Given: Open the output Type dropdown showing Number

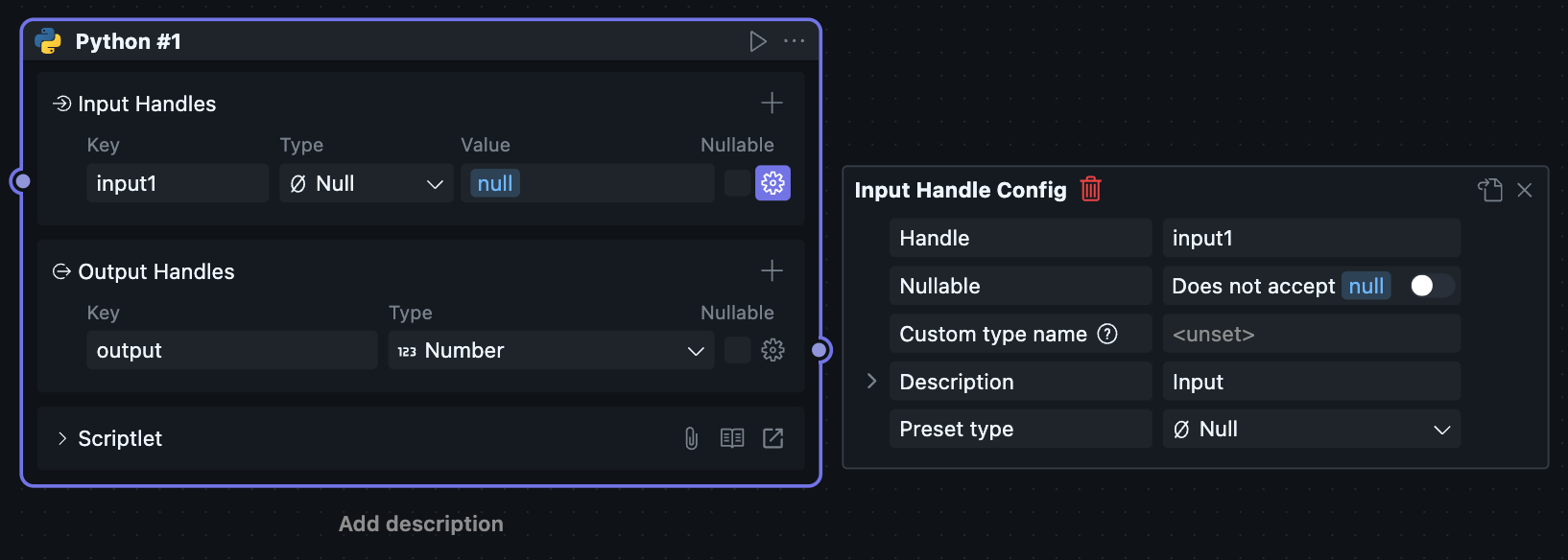Looking at the screenshot, I should point(551,350).
